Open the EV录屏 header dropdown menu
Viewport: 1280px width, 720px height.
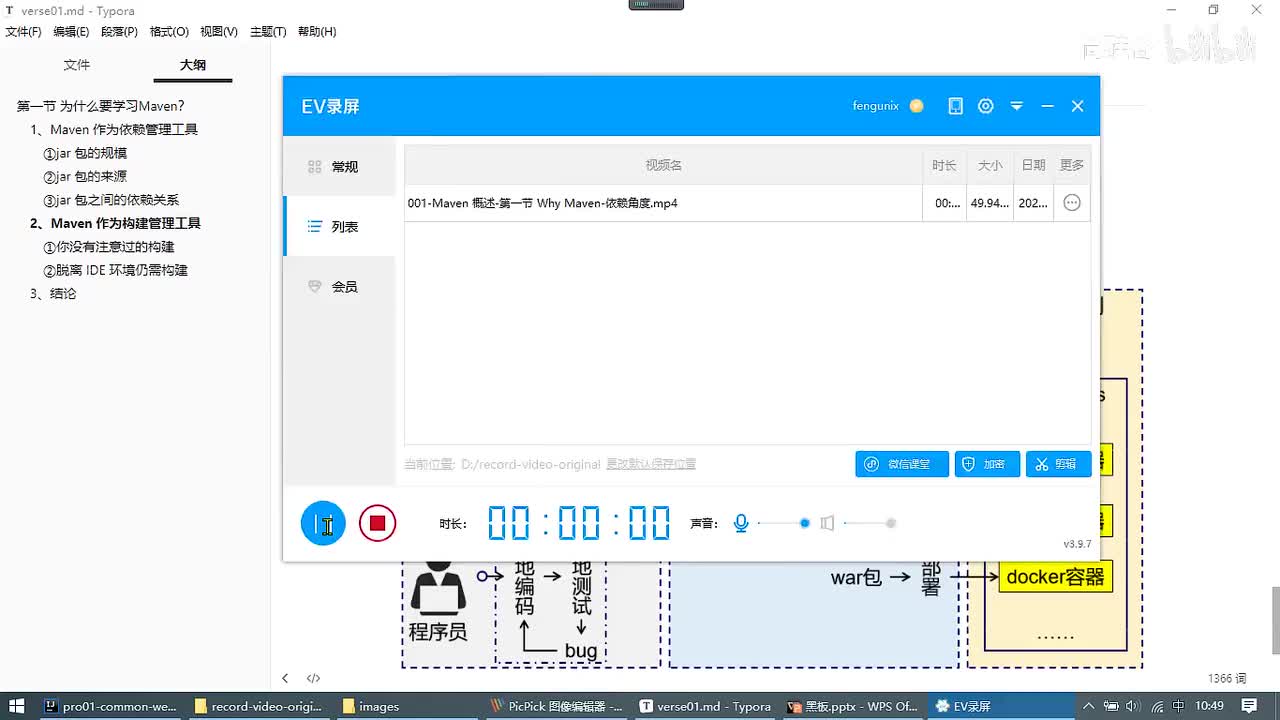click(x=1017, y=106)
